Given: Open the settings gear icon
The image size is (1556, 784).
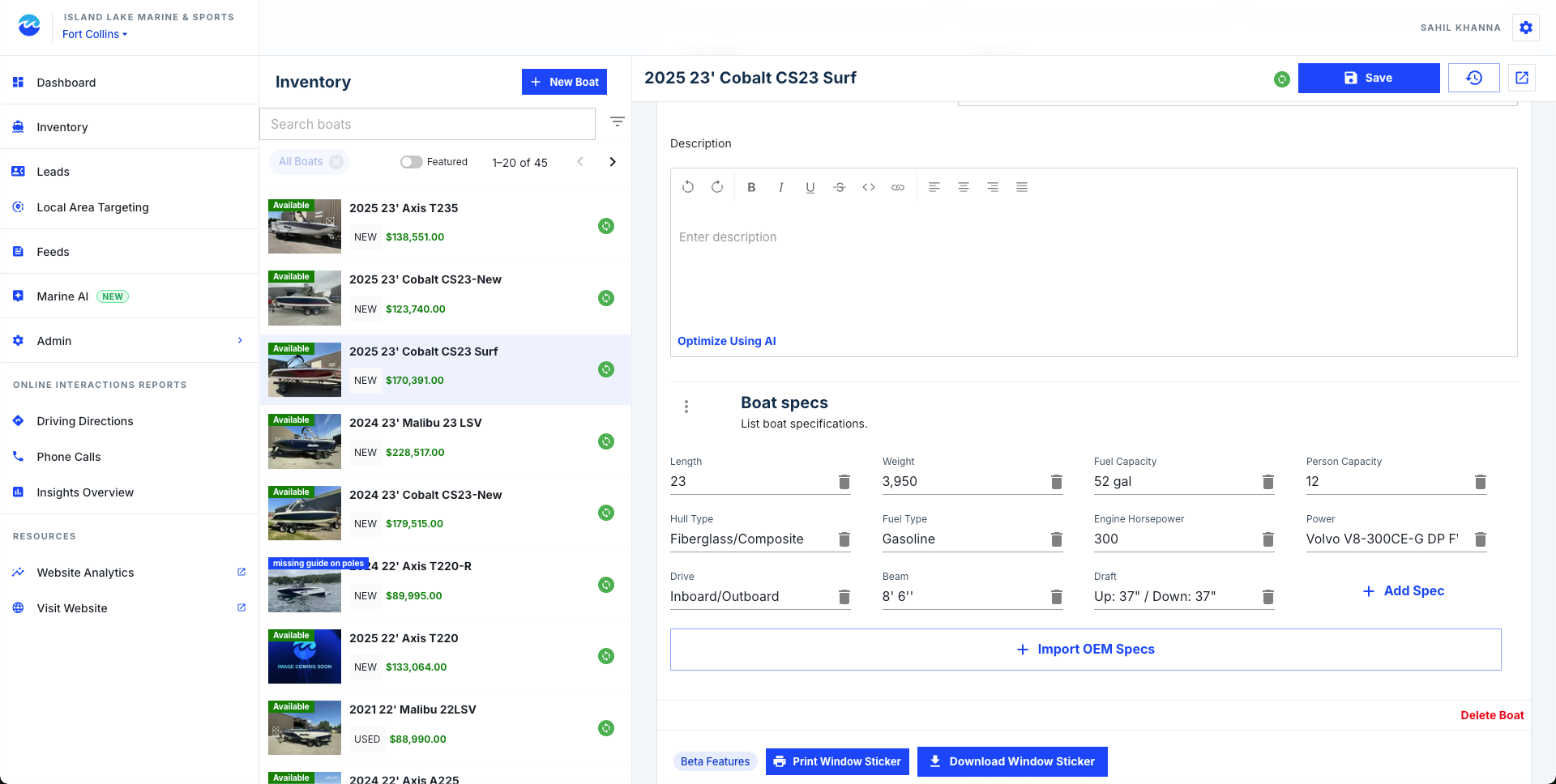Looking at the screenshot, I should click(1526, 28).
